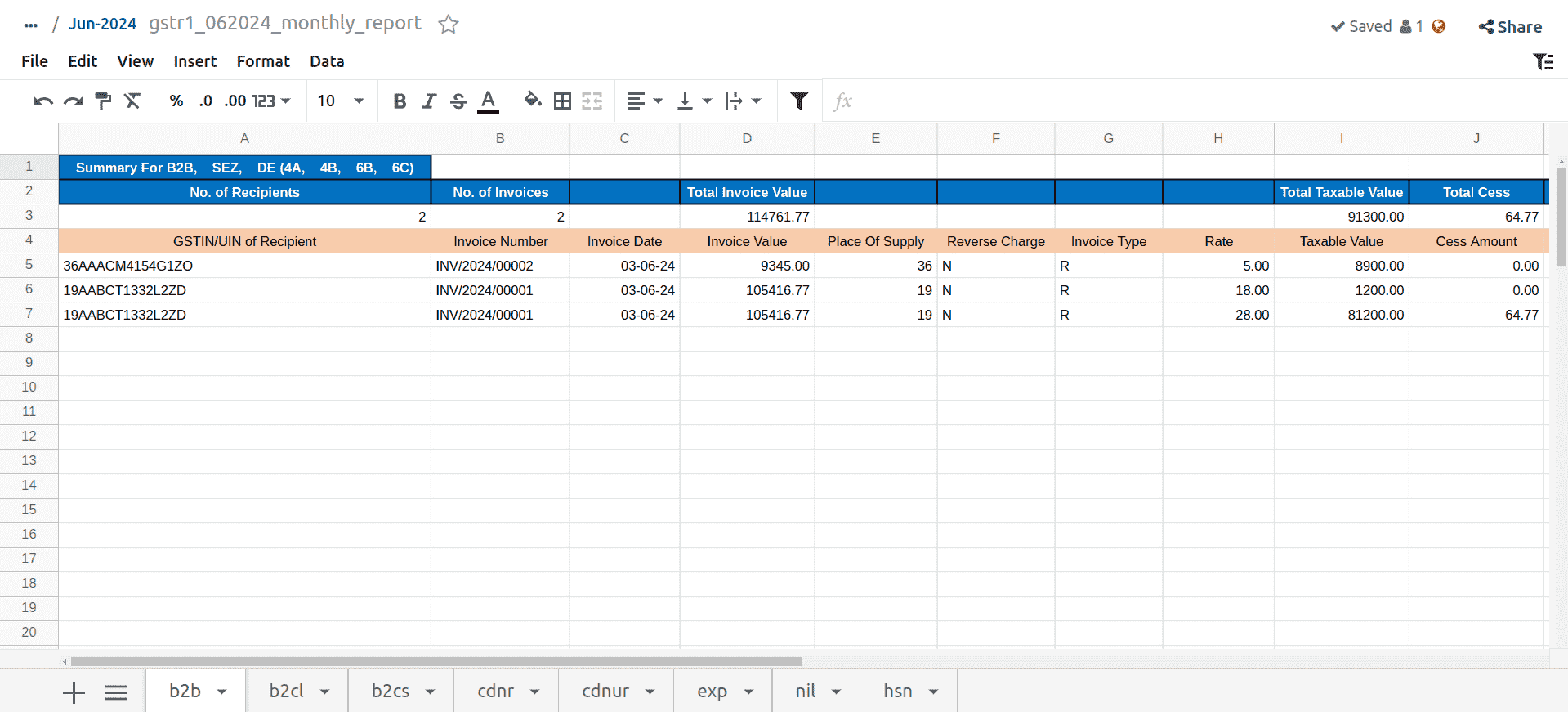
Task: Click the Filter funnel icon in toolbar
Action: point(799,101)
